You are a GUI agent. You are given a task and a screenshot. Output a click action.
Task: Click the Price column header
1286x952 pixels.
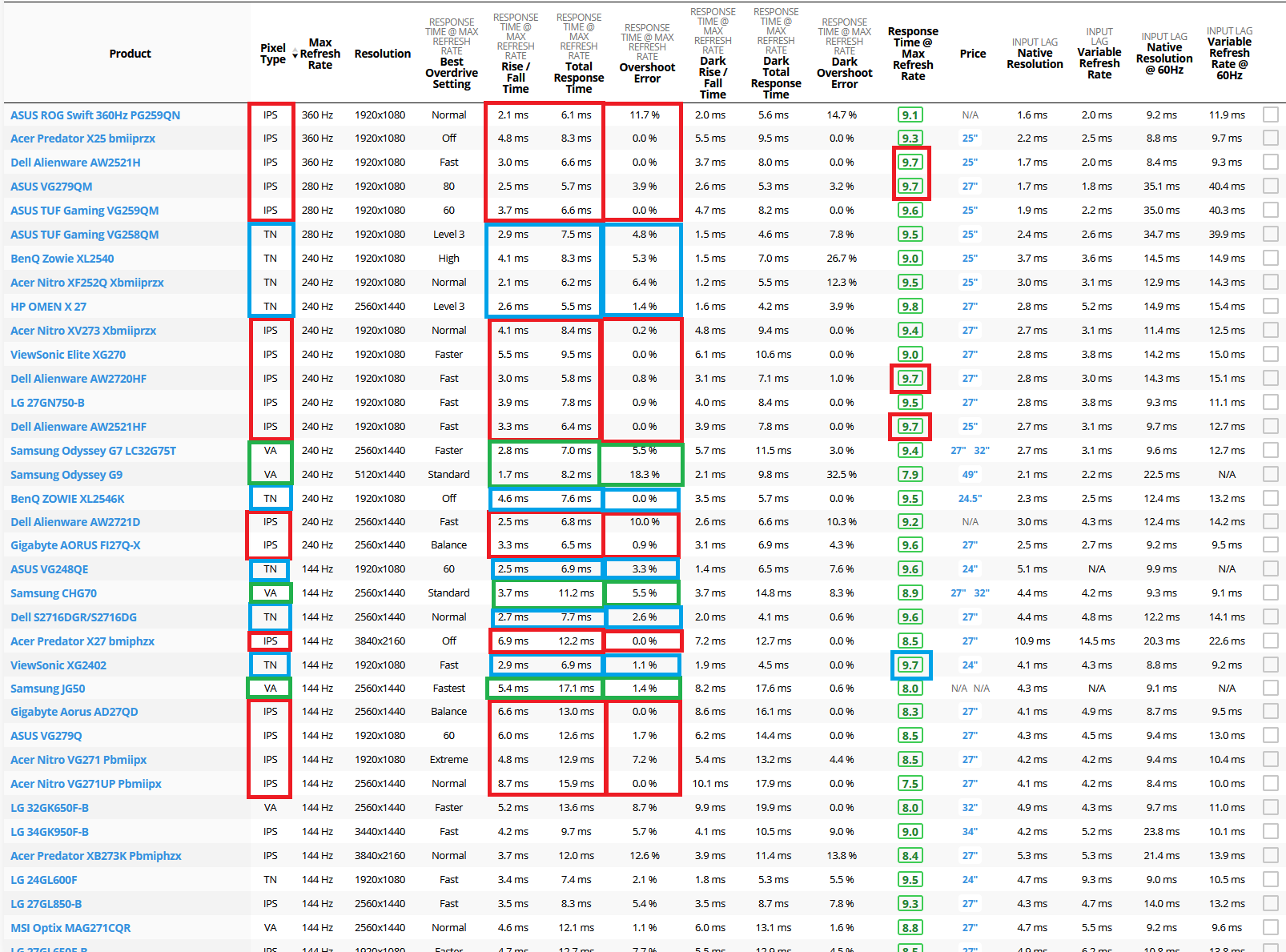(973, 54)
